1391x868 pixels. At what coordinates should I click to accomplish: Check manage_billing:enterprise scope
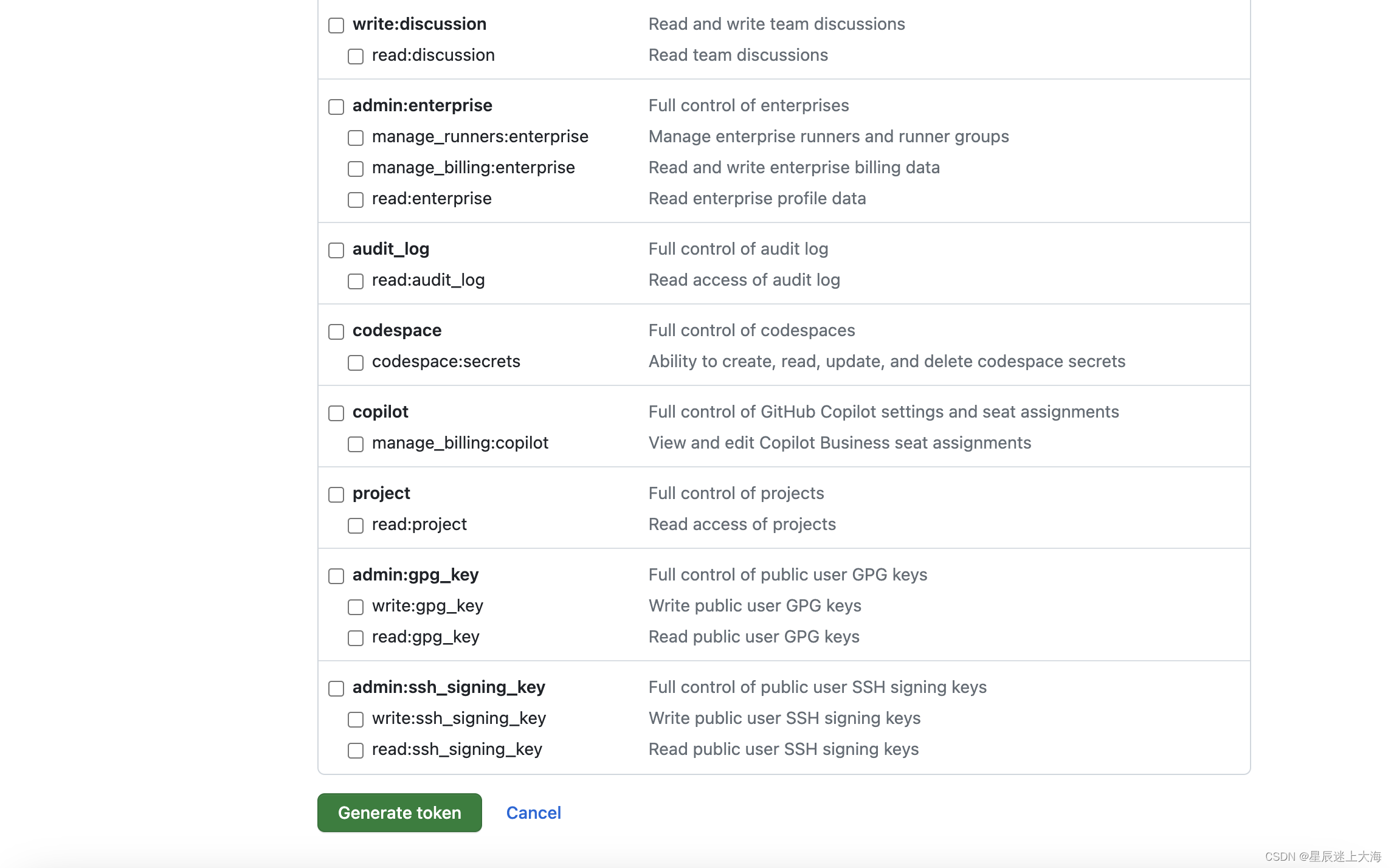coord(356,168)
